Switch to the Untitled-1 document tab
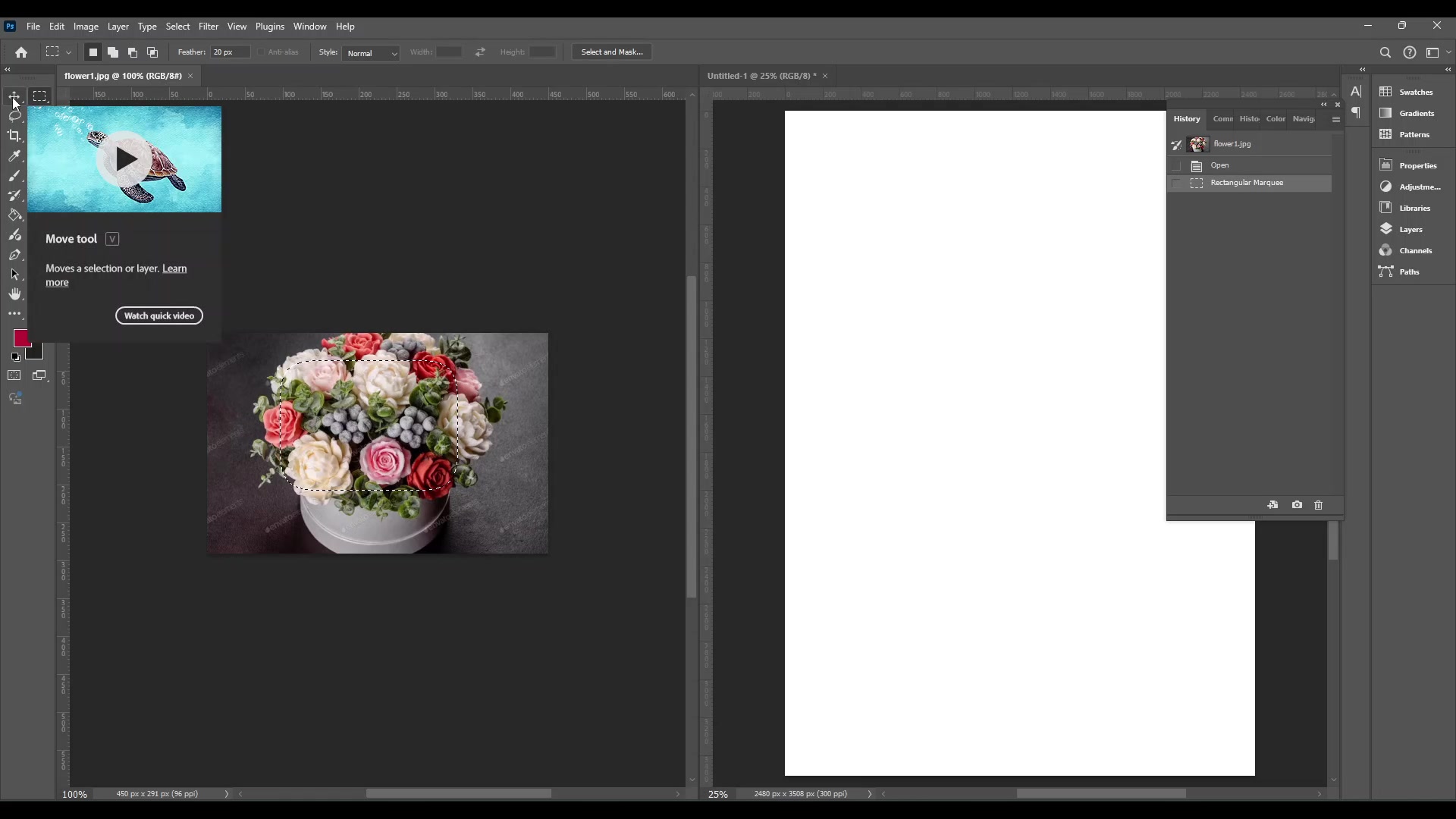1456x819 pixels. coord(761,76)
